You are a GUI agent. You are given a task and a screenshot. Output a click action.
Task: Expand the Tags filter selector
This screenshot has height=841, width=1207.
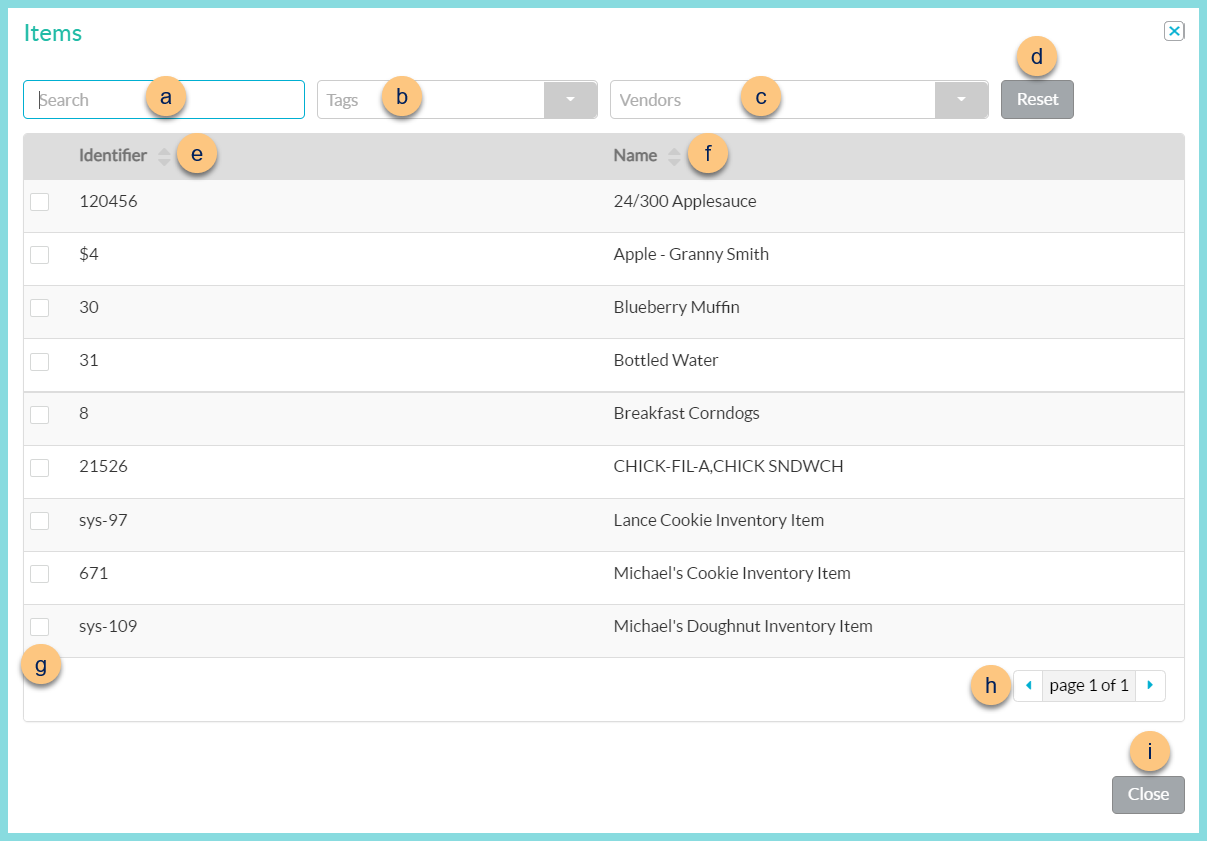coord(570,99)
